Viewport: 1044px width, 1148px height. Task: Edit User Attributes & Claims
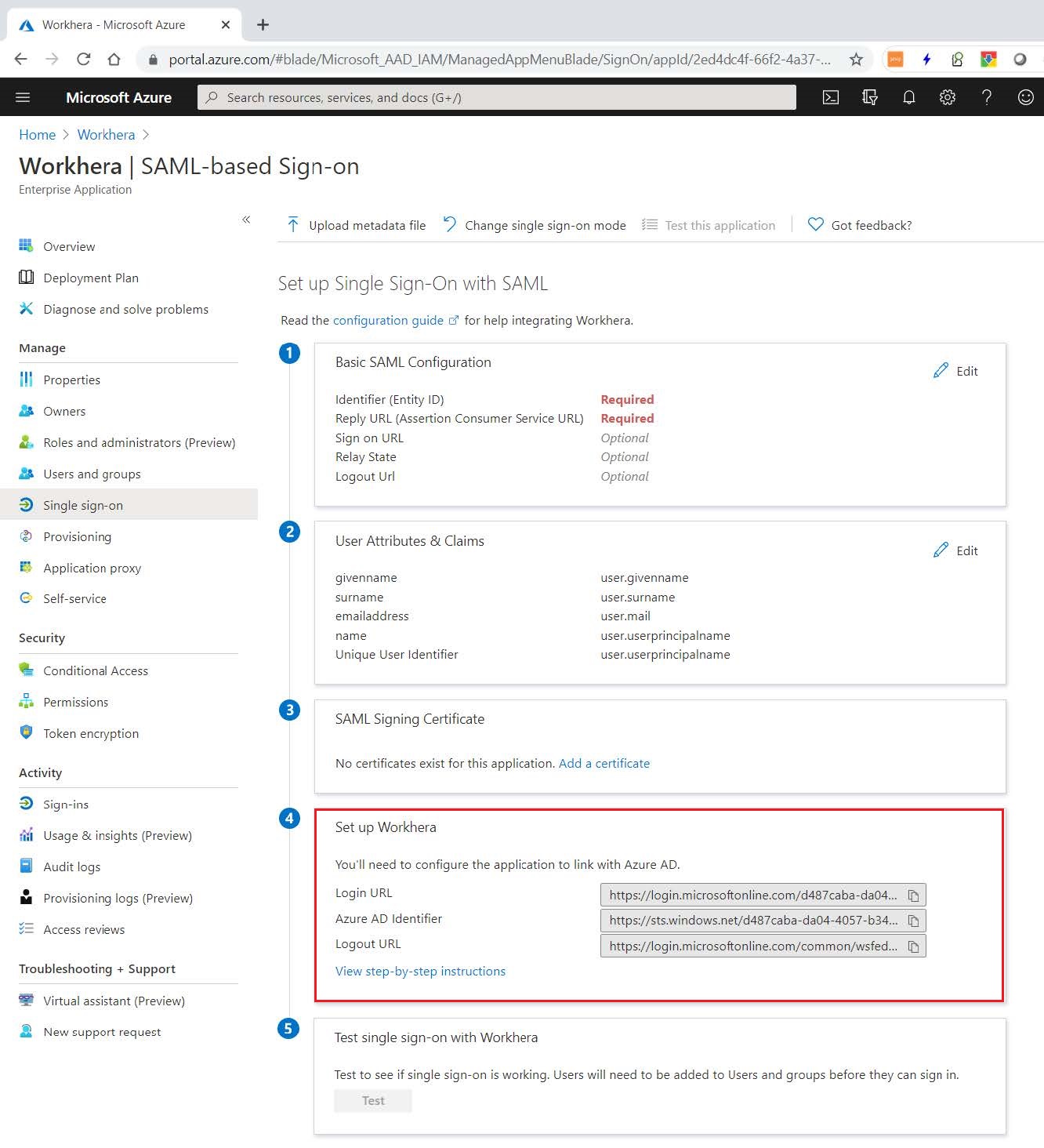pyautogui.click(x=955, y=550)
